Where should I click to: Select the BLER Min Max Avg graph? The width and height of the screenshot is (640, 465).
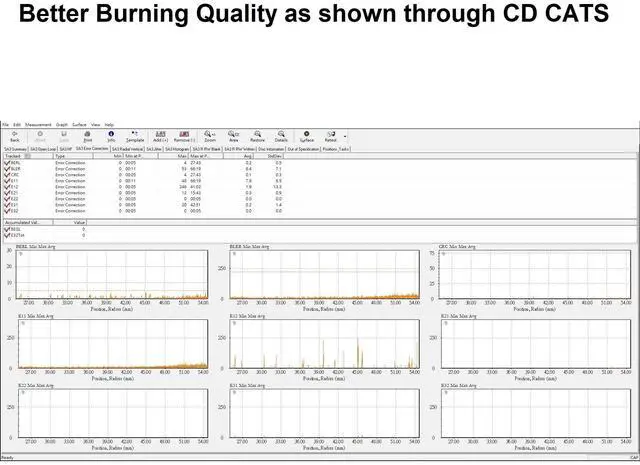pyautogui.click(x=324, y=274)
